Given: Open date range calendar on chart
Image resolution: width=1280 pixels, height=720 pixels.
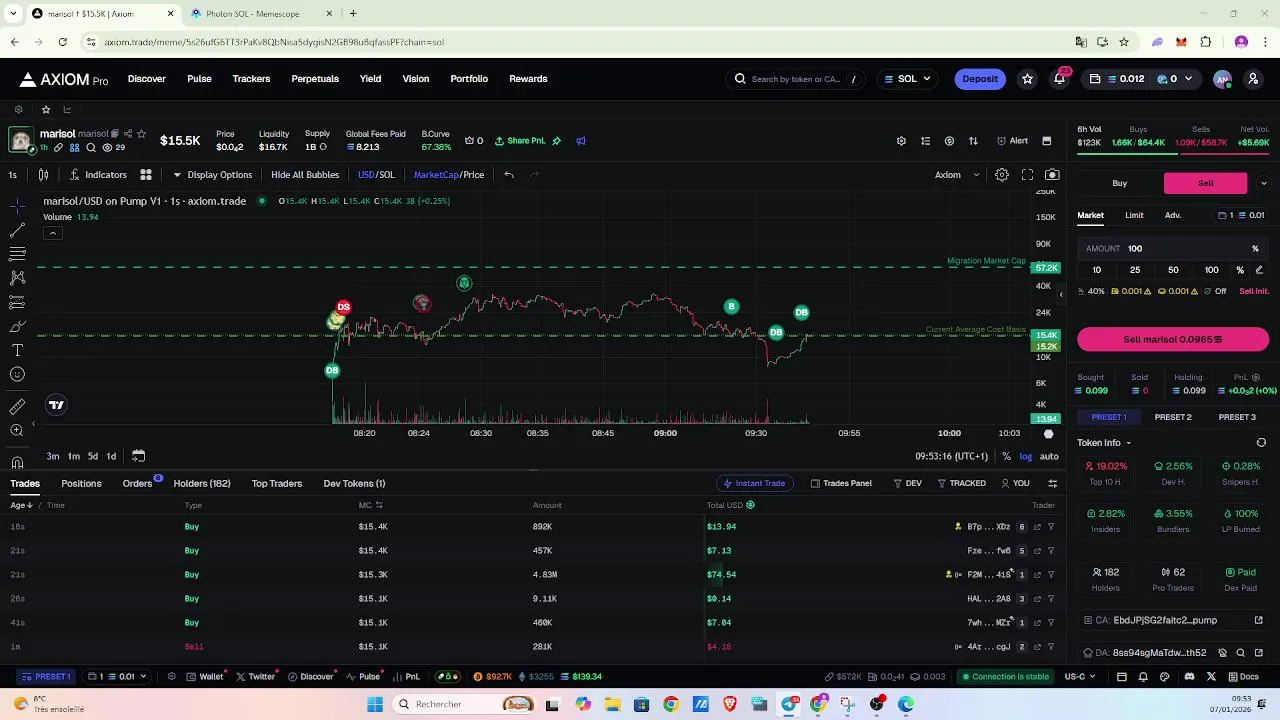Looking at the screenshot, I should tap(138, 456).
